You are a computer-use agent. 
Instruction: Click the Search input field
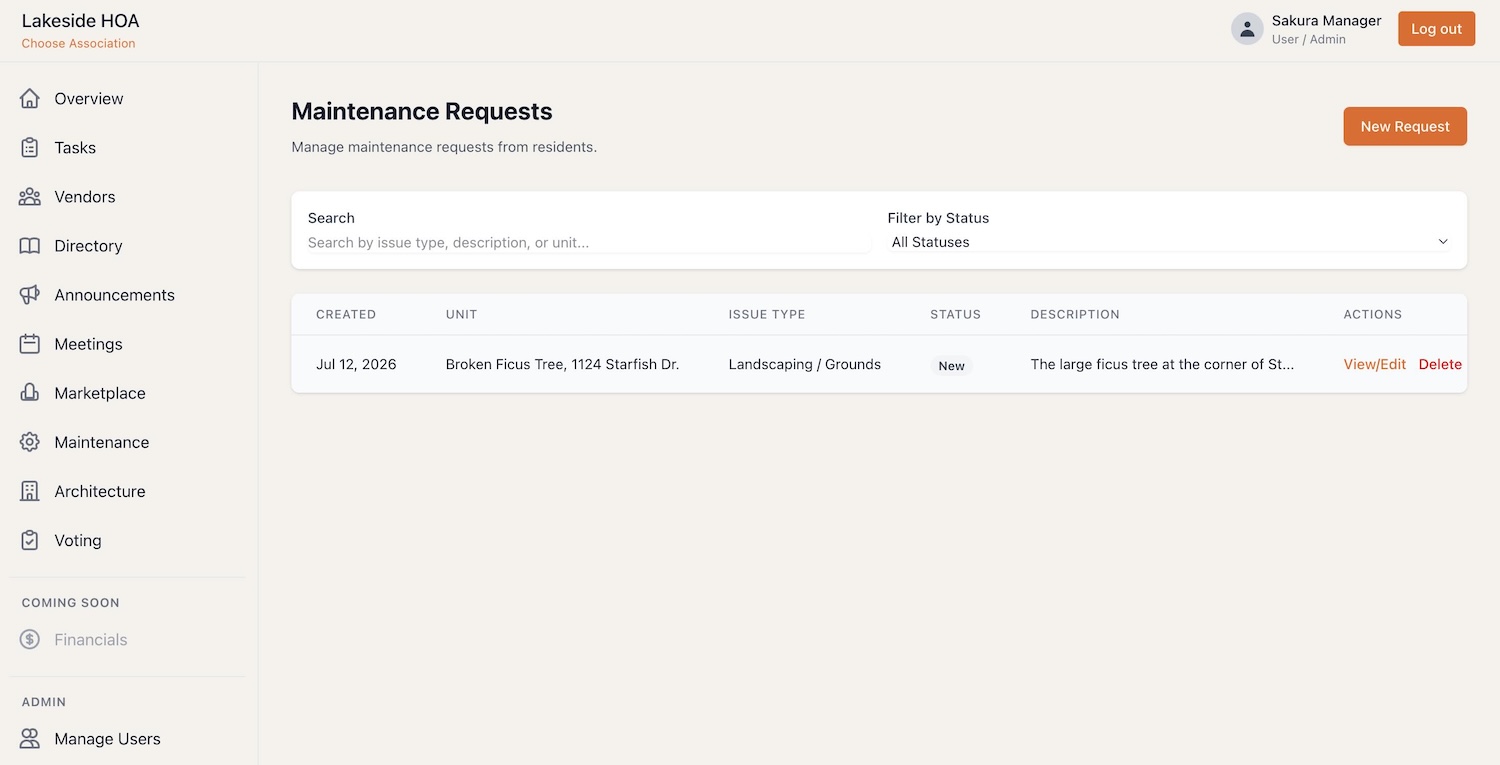[589, 242]
